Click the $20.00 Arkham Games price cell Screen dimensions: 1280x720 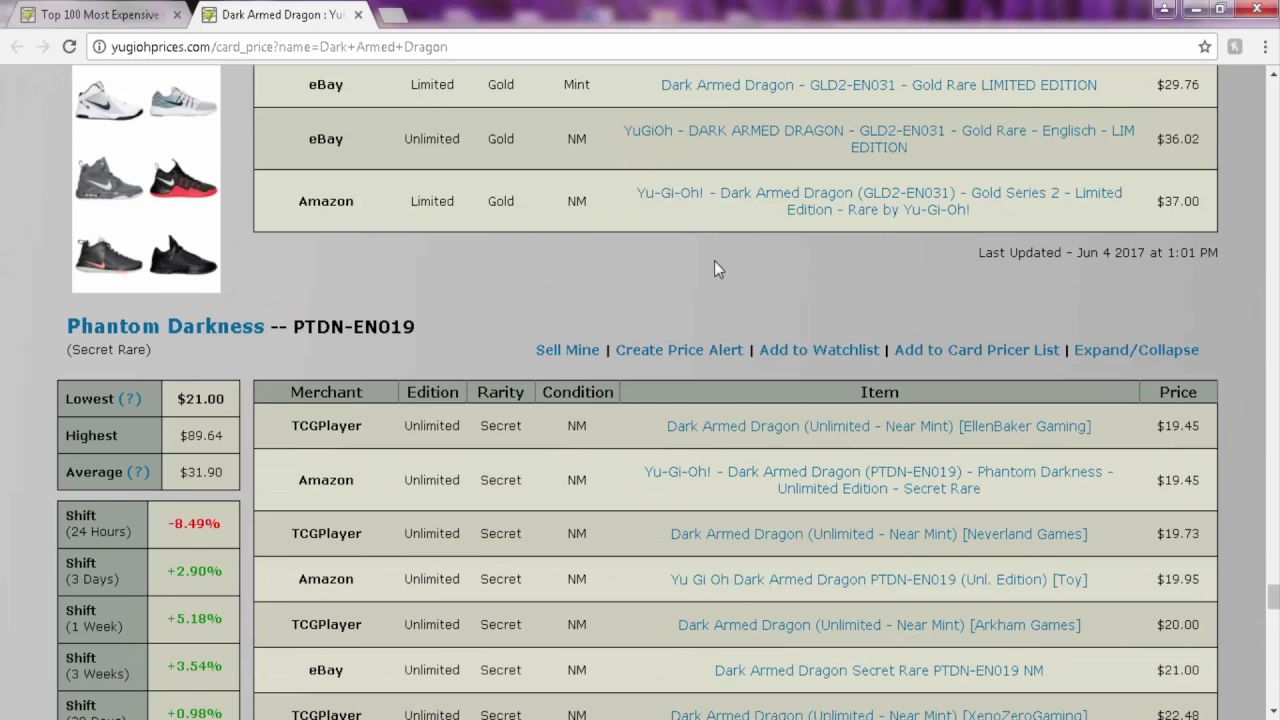pos(1178,625)
